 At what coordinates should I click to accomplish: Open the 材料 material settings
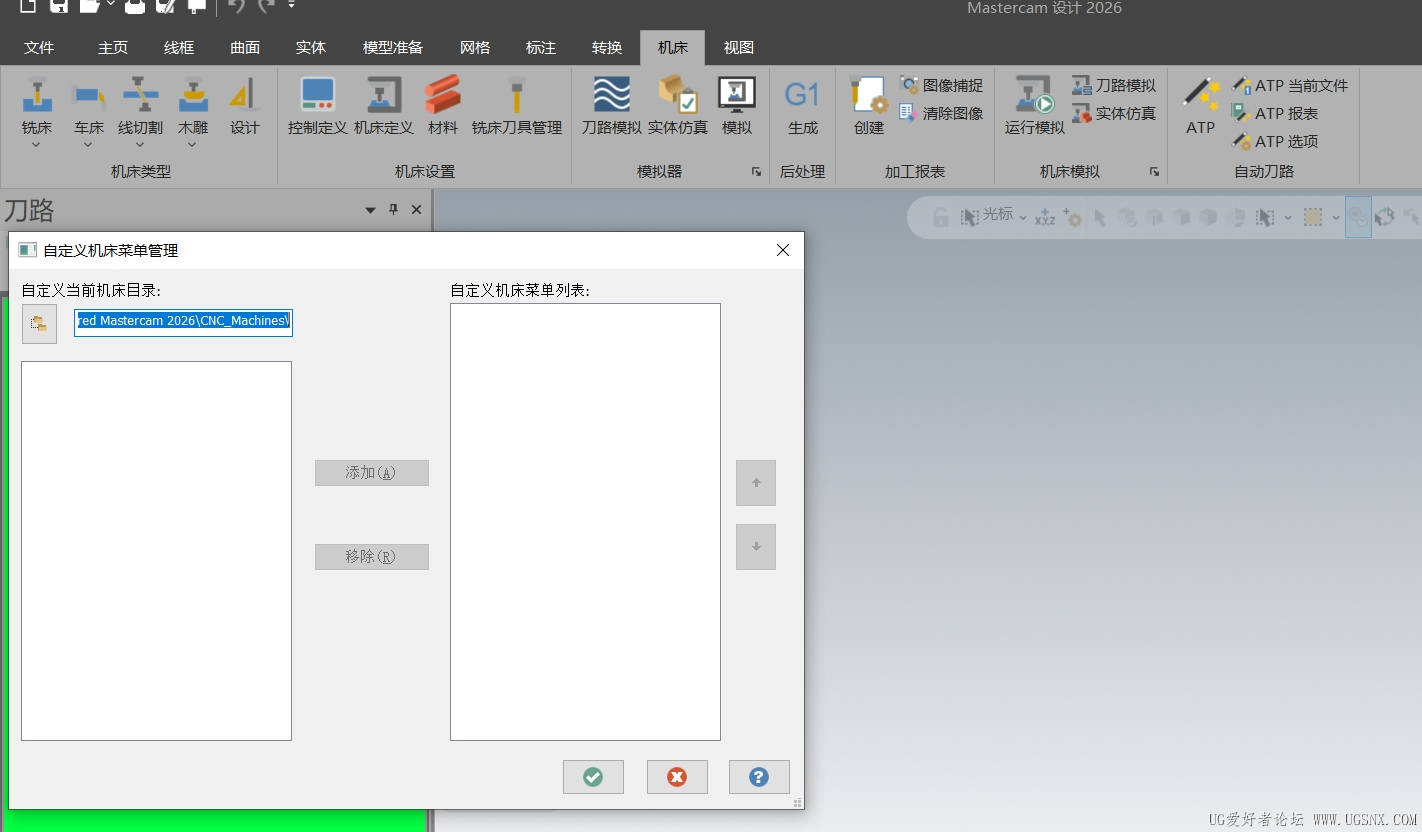point(443,107)
